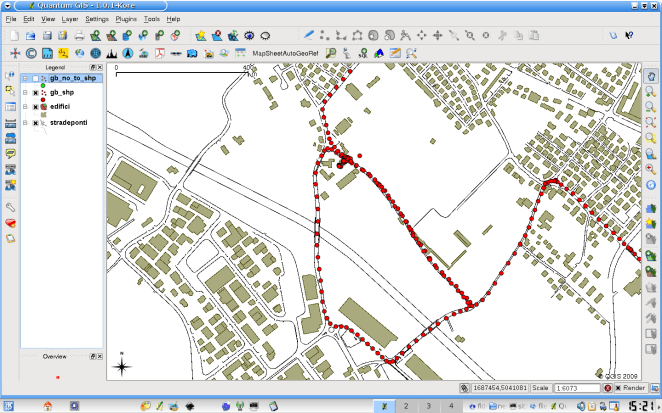Click the top Zoom In magnifier
Image resolution: width=662 pixels, height=413 pixels.
(651, 92)
